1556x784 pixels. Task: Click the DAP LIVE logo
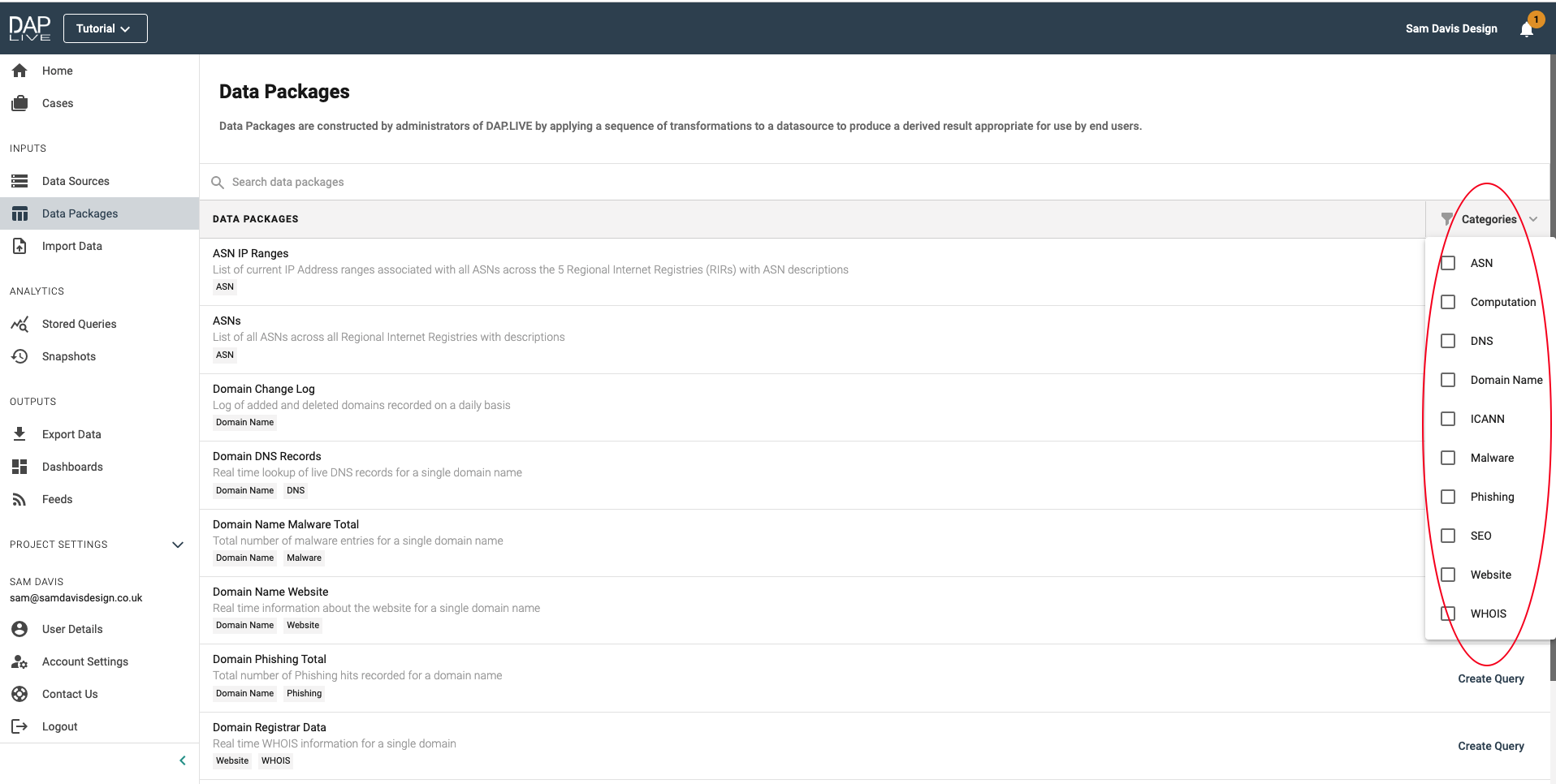(x=30, y=28)
